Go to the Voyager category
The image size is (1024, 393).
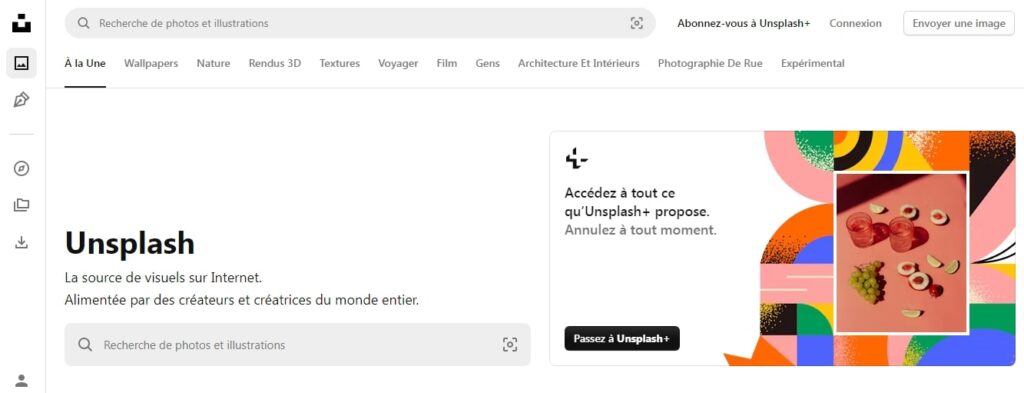pos(398,63)
